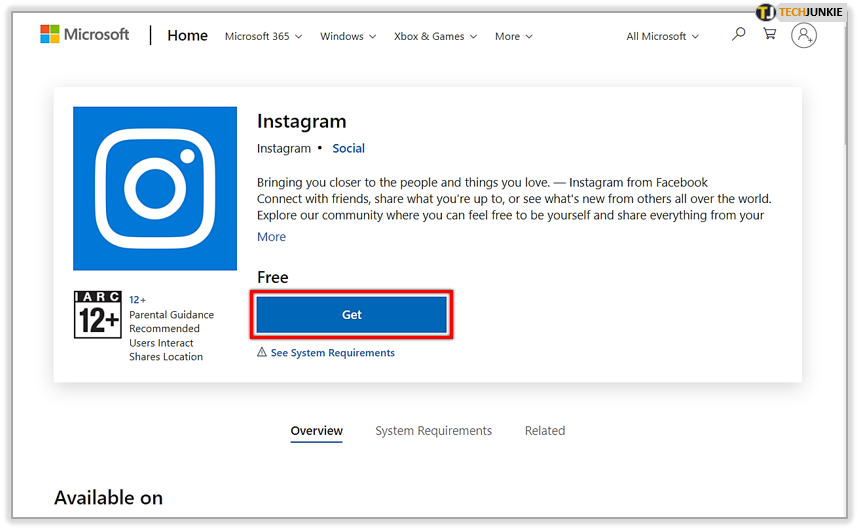Open the All Microsoft dropdown
Viewport: 859px width, 530px height.
click(x=662, y=36)
